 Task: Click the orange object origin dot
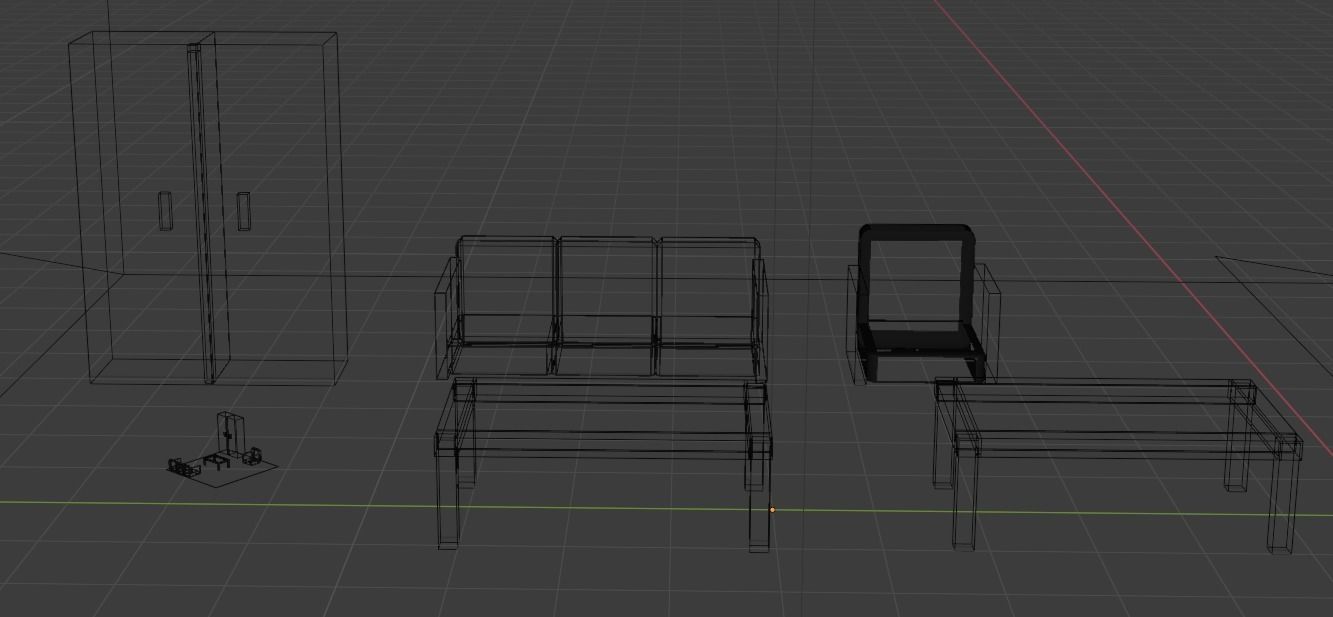[772, 510]
